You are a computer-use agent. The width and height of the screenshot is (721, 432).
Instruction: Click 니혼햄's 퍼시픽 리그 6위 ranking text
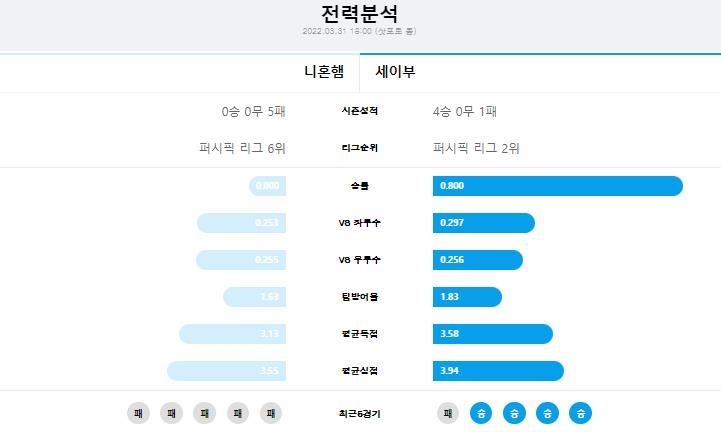tap(242, 148)
